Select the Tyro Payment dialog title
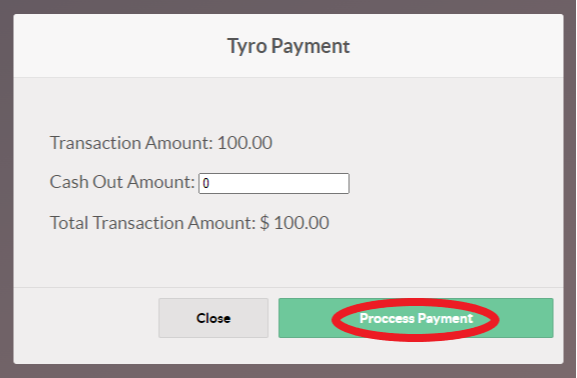The width and height of the screenshot is (577, 378). coord(288,46)
